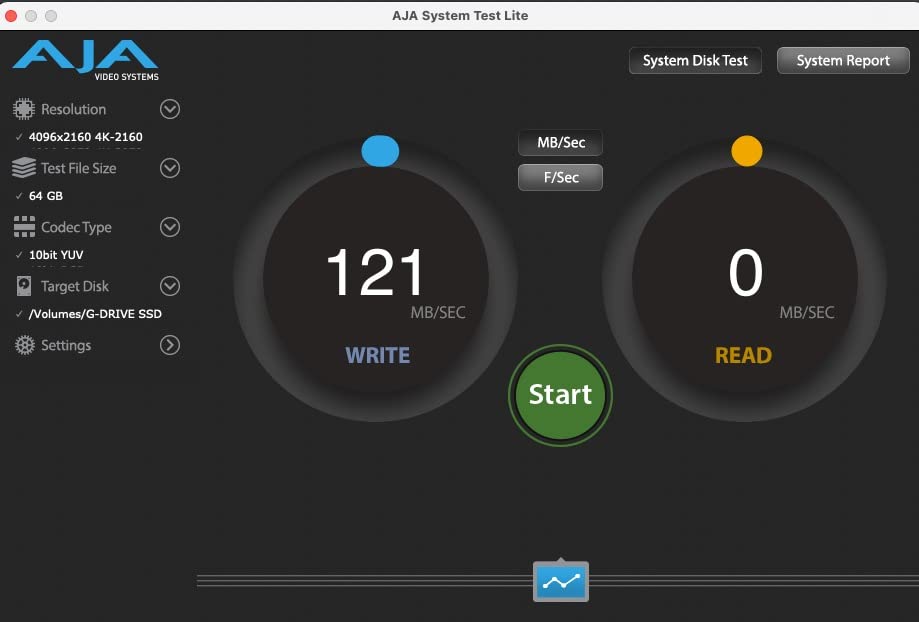This screenshot has width=919, height=622.
Task: Select the 10bit YUV codec entry
Action: pos(56,255)
